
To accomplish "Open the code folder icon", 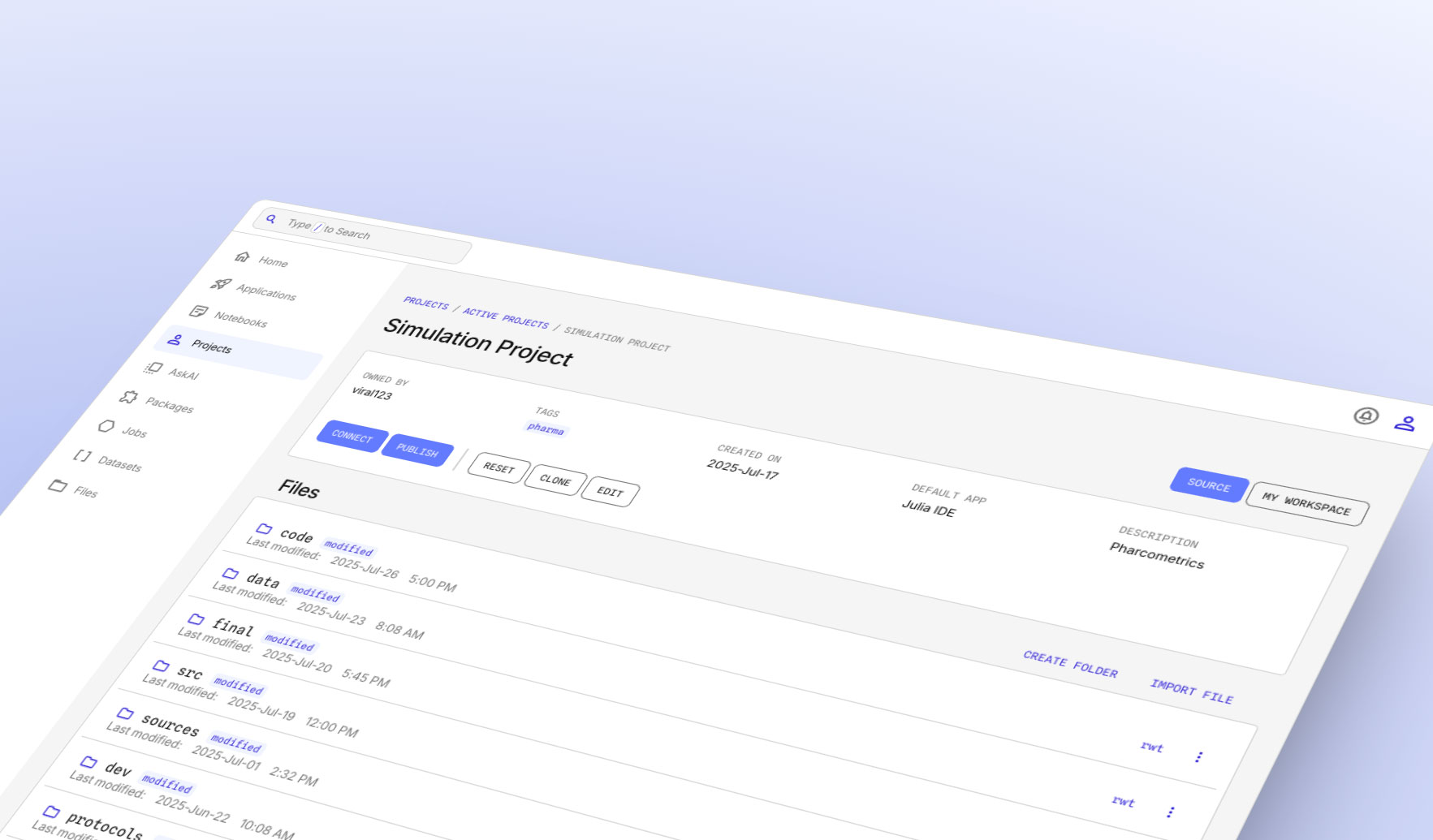I will pos(264,528).
